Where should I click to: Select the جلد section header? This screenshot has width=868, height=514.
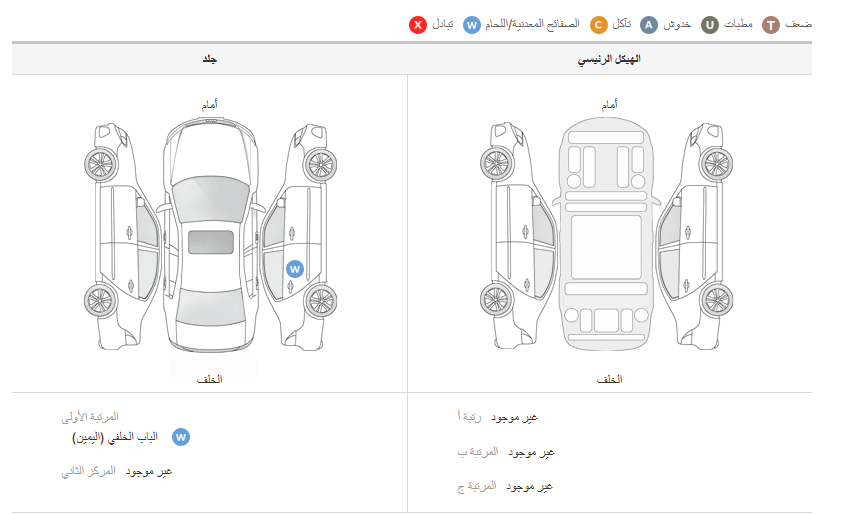(210, 60)
